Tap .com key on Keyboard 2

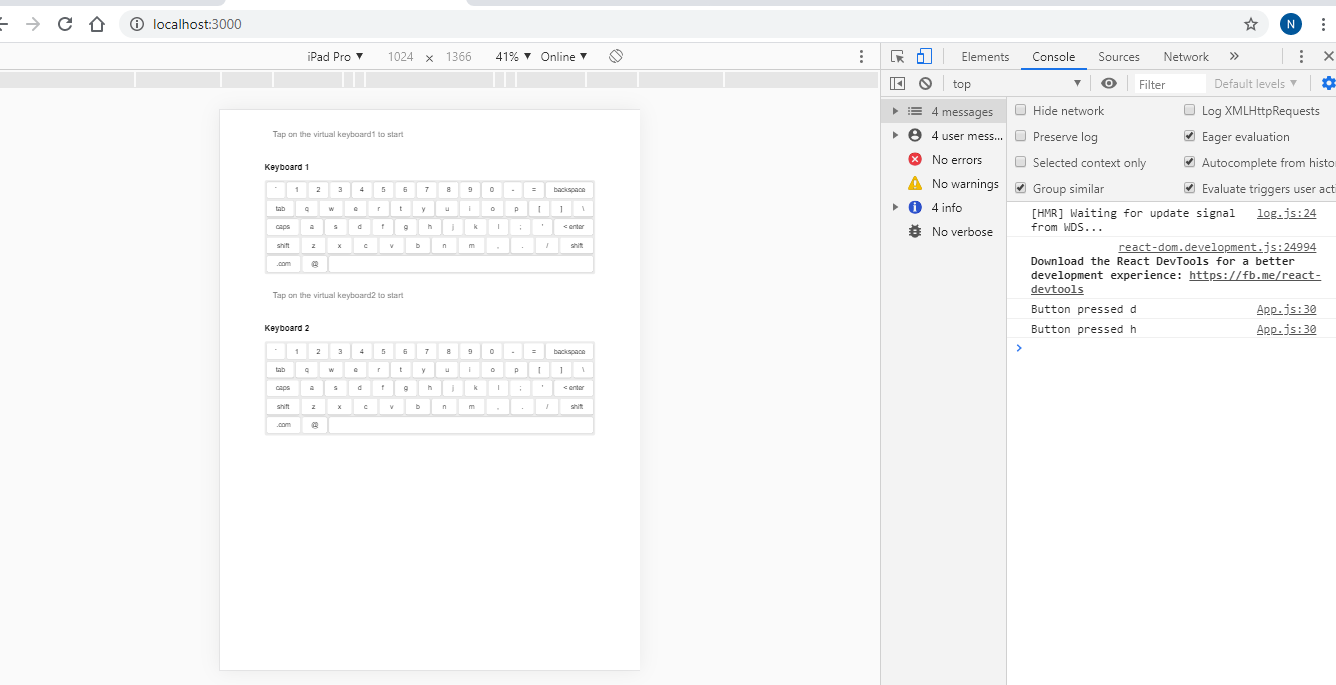[x=283, y=426]
